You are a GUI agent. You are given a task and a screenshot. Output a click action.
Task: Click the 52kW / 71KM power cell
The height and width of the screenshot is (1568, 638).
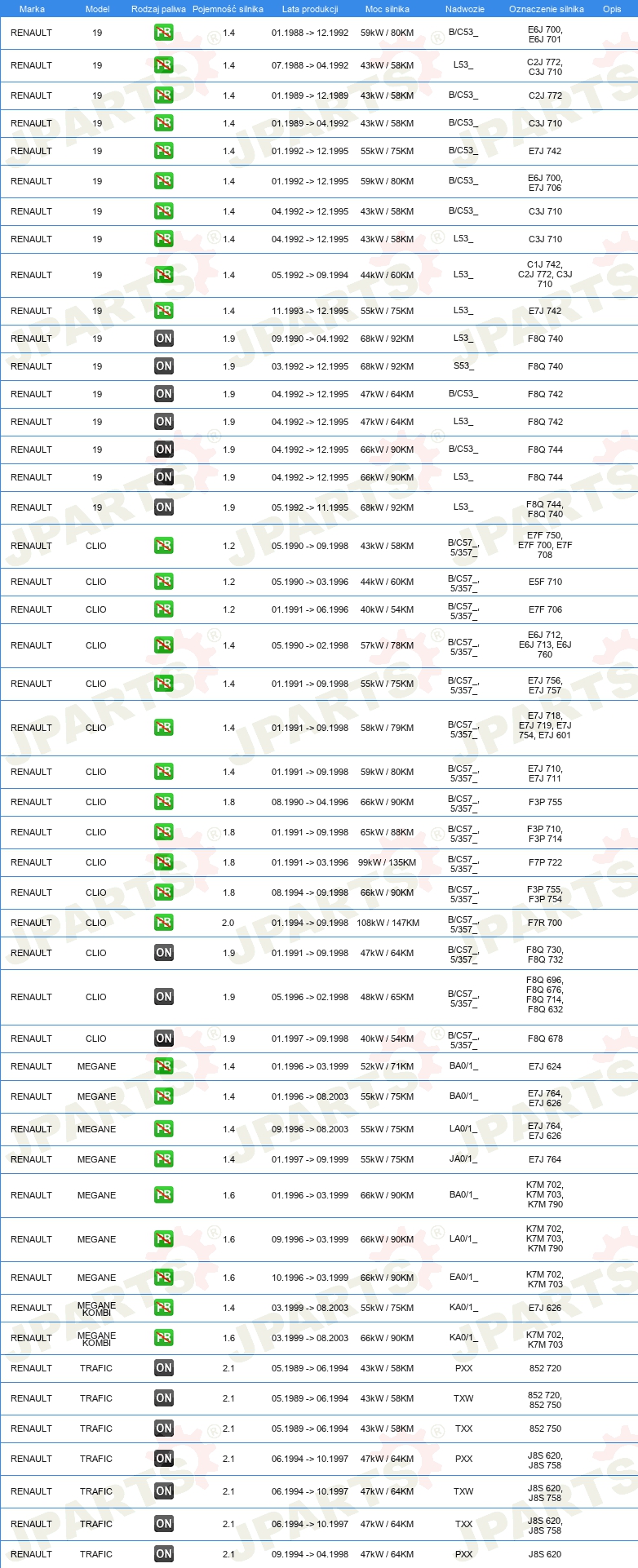point(388,1066)
